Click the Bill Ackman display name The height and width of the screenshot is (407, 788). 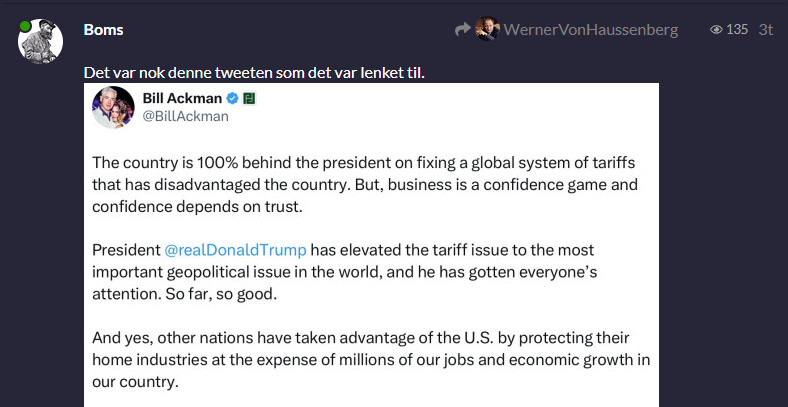coord(182,98)
